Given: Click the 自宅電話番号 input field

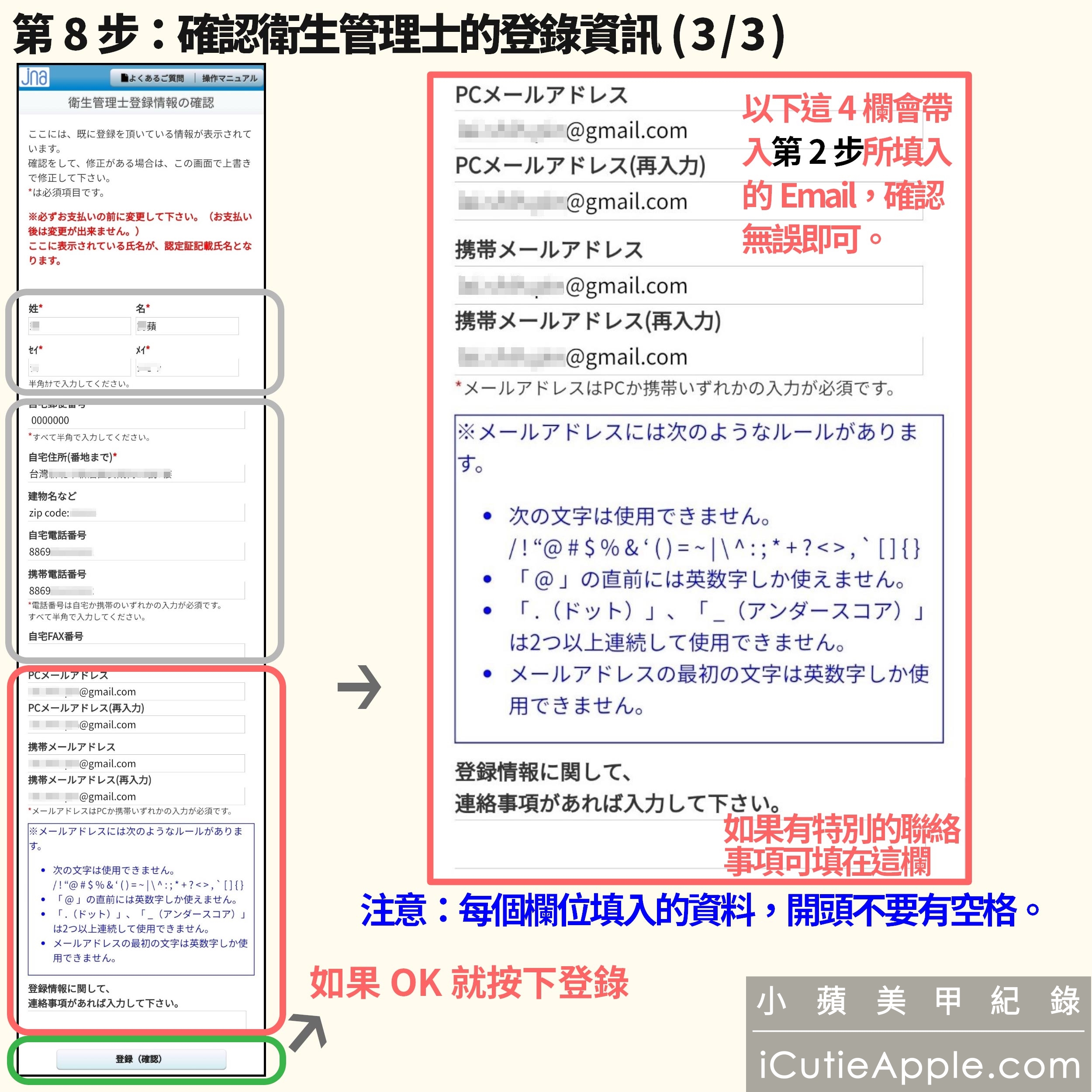Looking at the screenshot, I should tap(136, 552).
